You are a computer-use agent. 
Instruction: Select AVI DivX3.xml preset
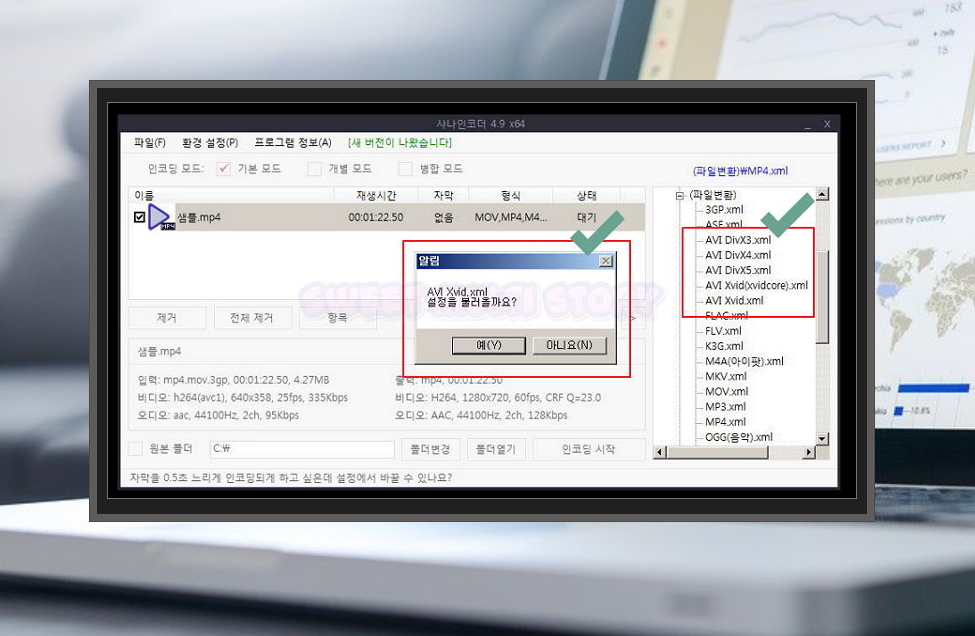click(x=738, y=240)
